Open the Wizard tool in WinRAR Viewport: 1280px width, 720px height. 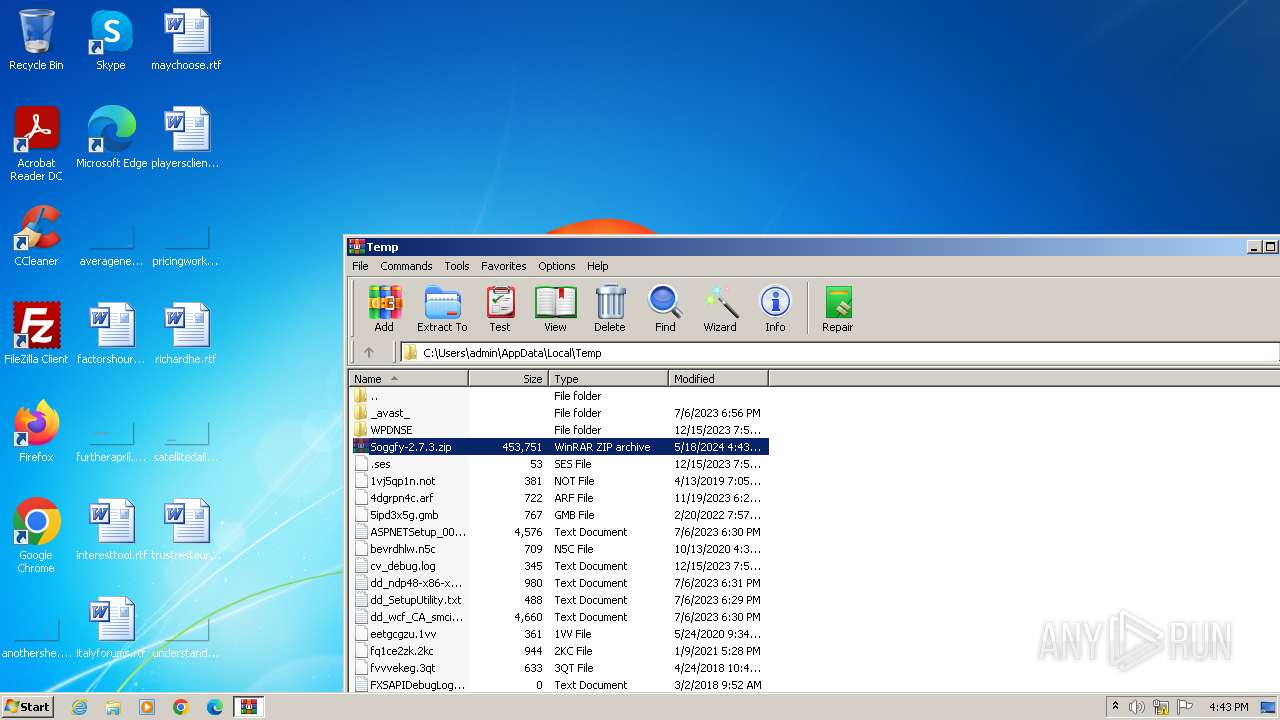(x=720, y=309)
